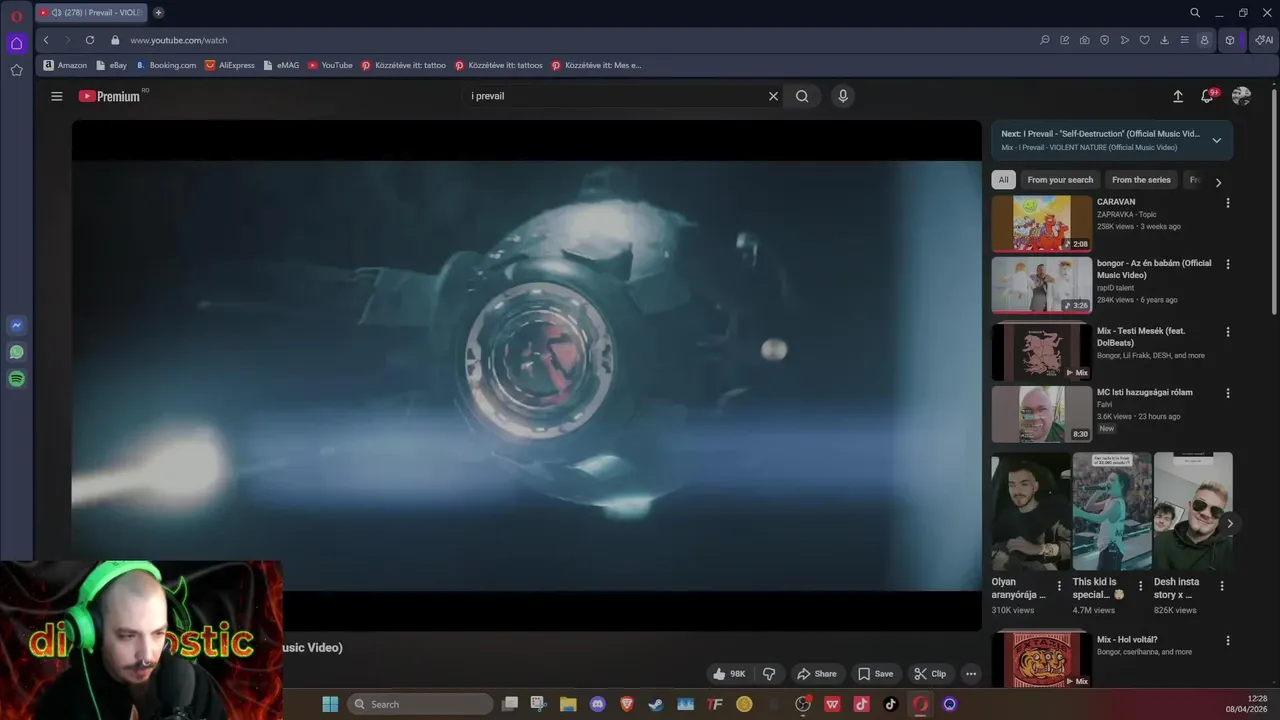The height and width of the screenshot is (720, 1280).
Task: Open the Mix - Testi Mesék thumbnail
Action: (x=1041, y=351)
